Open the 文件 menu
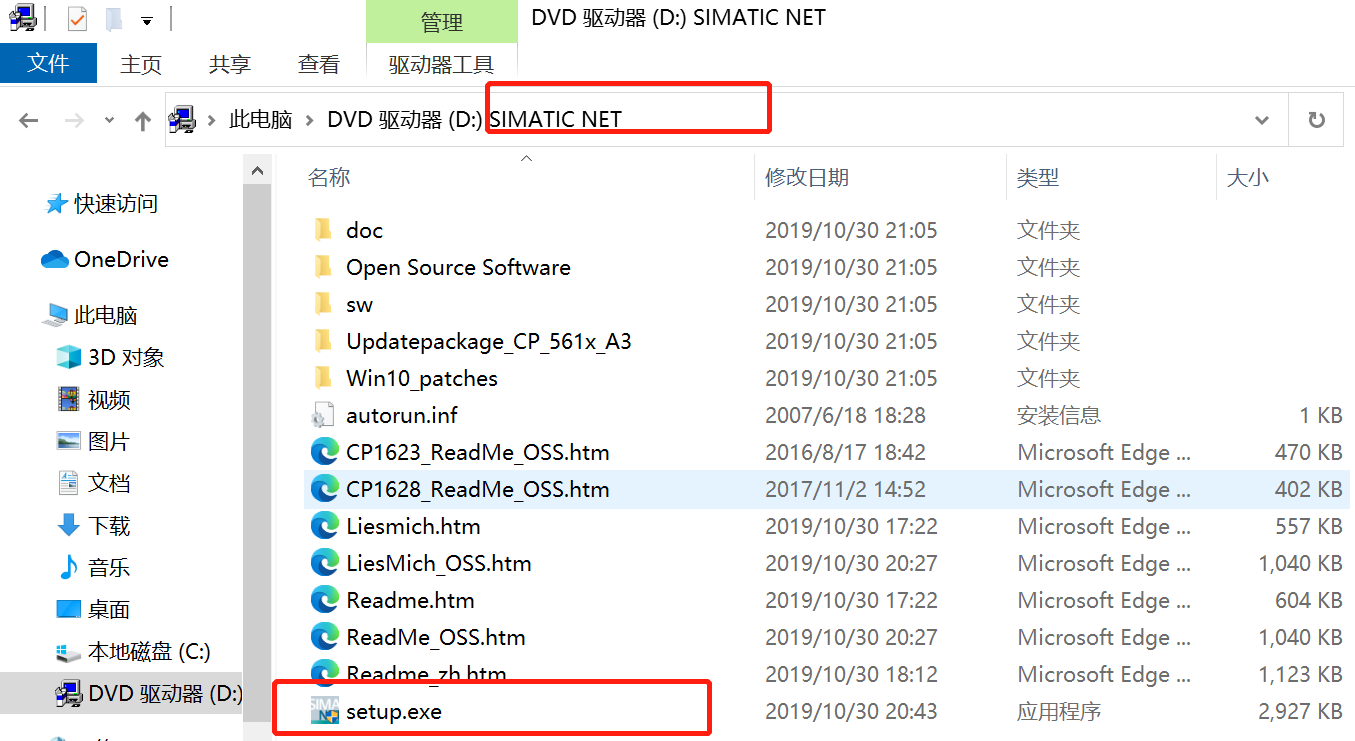1355x741 pixels. (x=48, y=64)
